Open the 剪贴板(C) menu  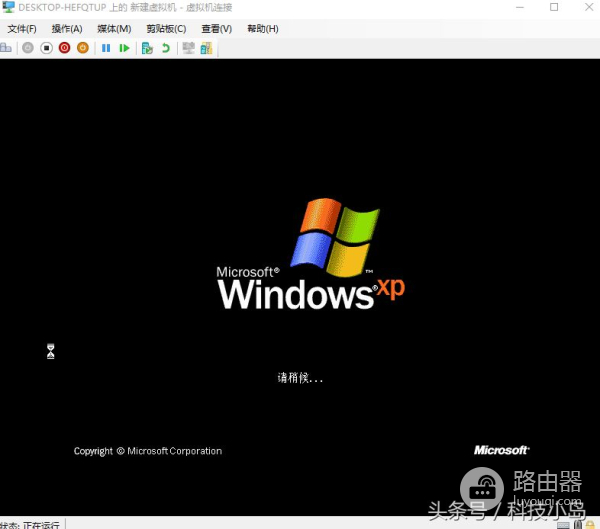click(x=166, y=29)
